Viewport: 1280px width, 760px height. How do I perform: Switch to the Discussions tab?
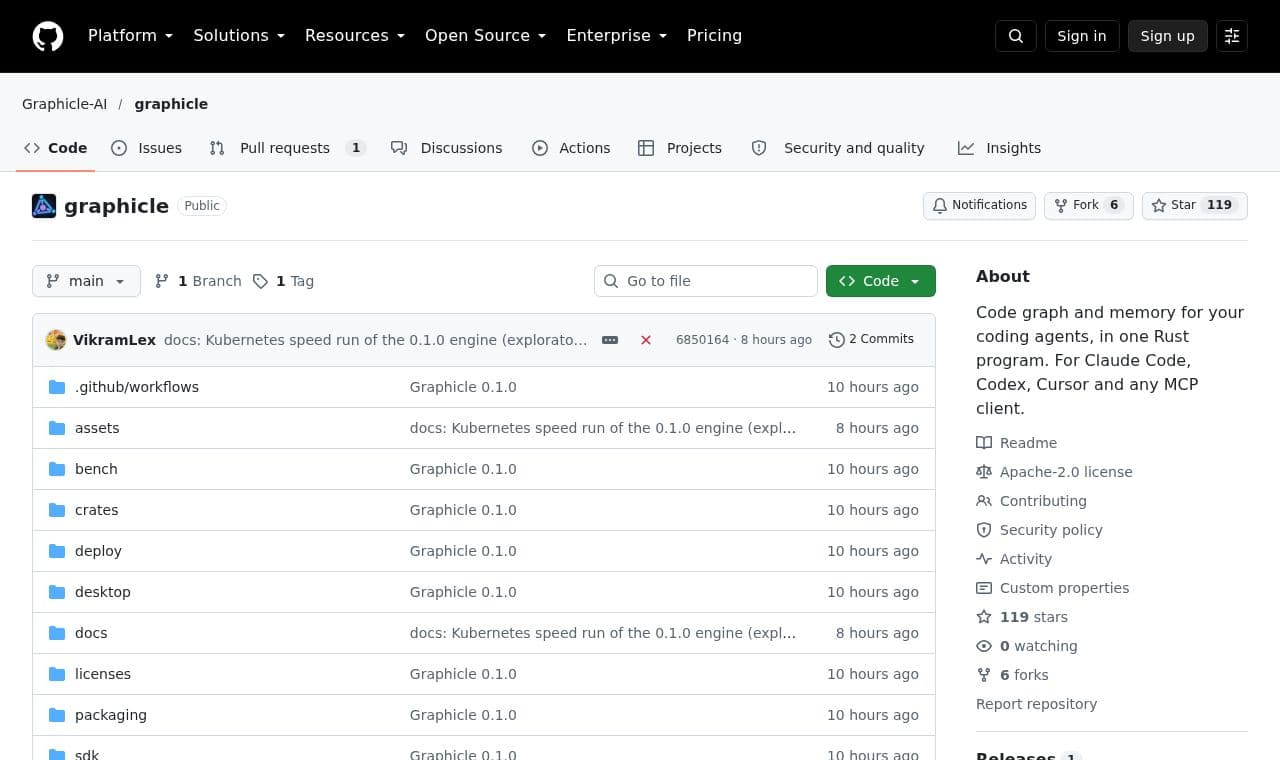pyautogui.click(x=447, y=148)
